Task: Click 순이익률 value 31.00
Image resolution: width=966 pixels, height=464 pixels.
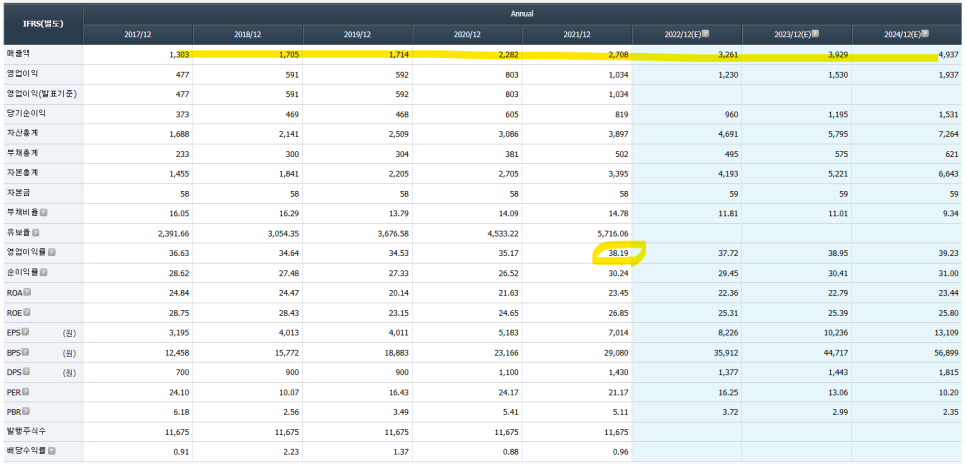Action: coord(948,273)
